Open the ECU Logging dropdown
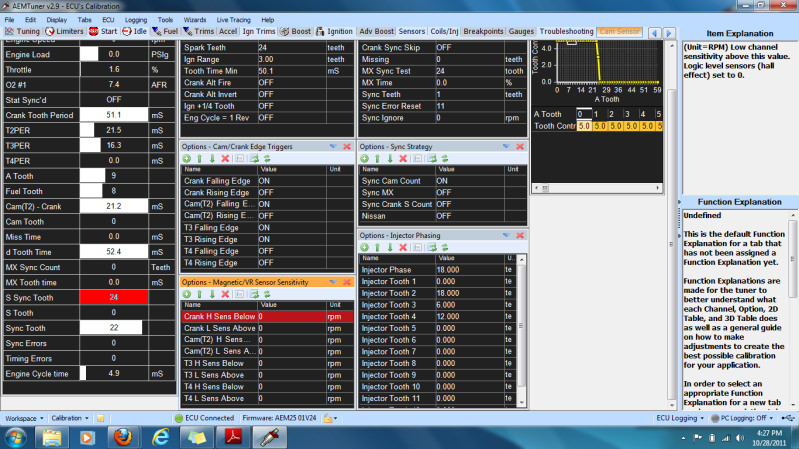This screenshot has width=799, height=449. (680, 418)
